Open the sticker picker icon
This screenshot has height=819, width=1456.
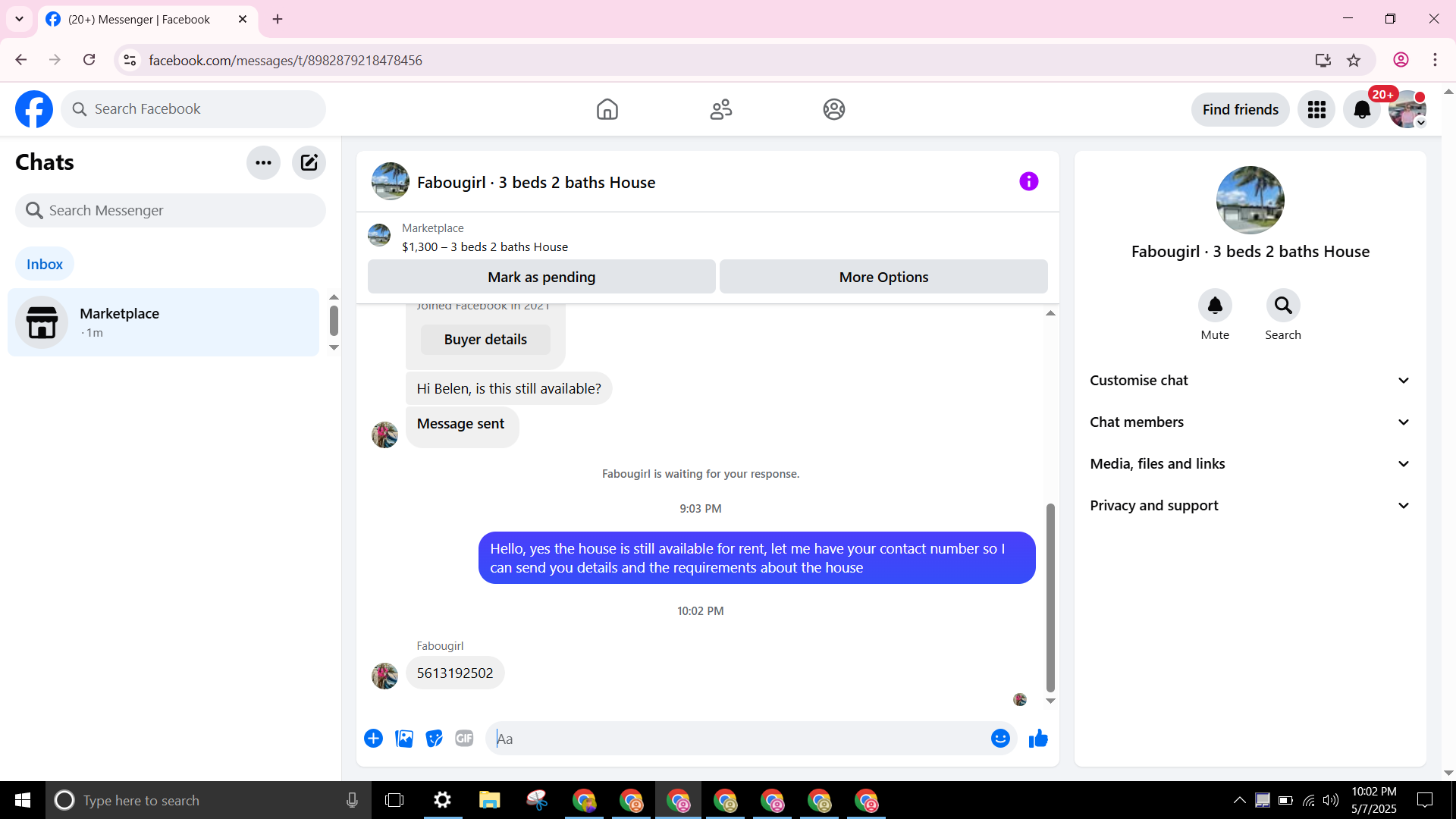click(434, 739)
